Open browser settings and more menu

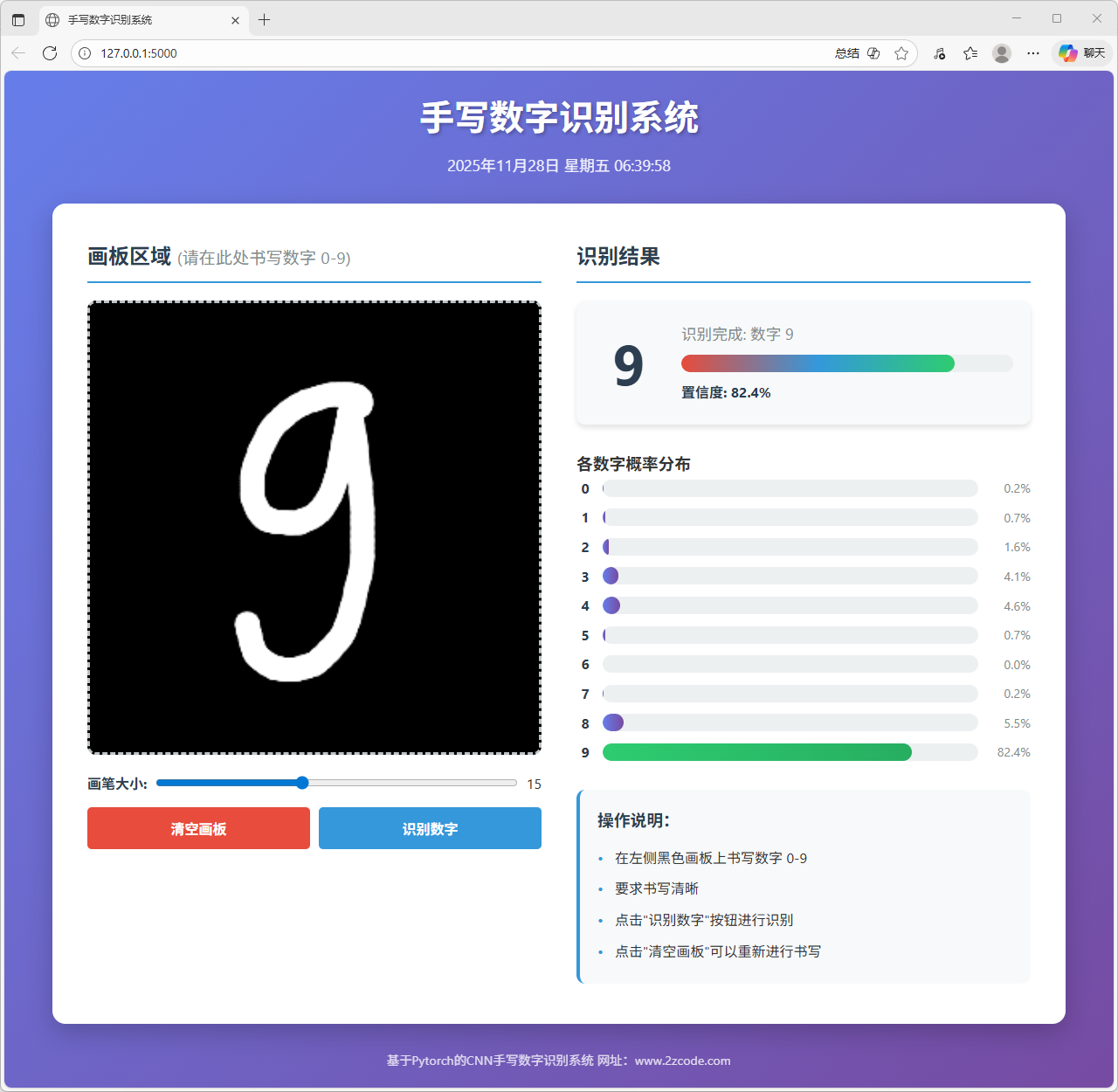[x=1033, y=53]
